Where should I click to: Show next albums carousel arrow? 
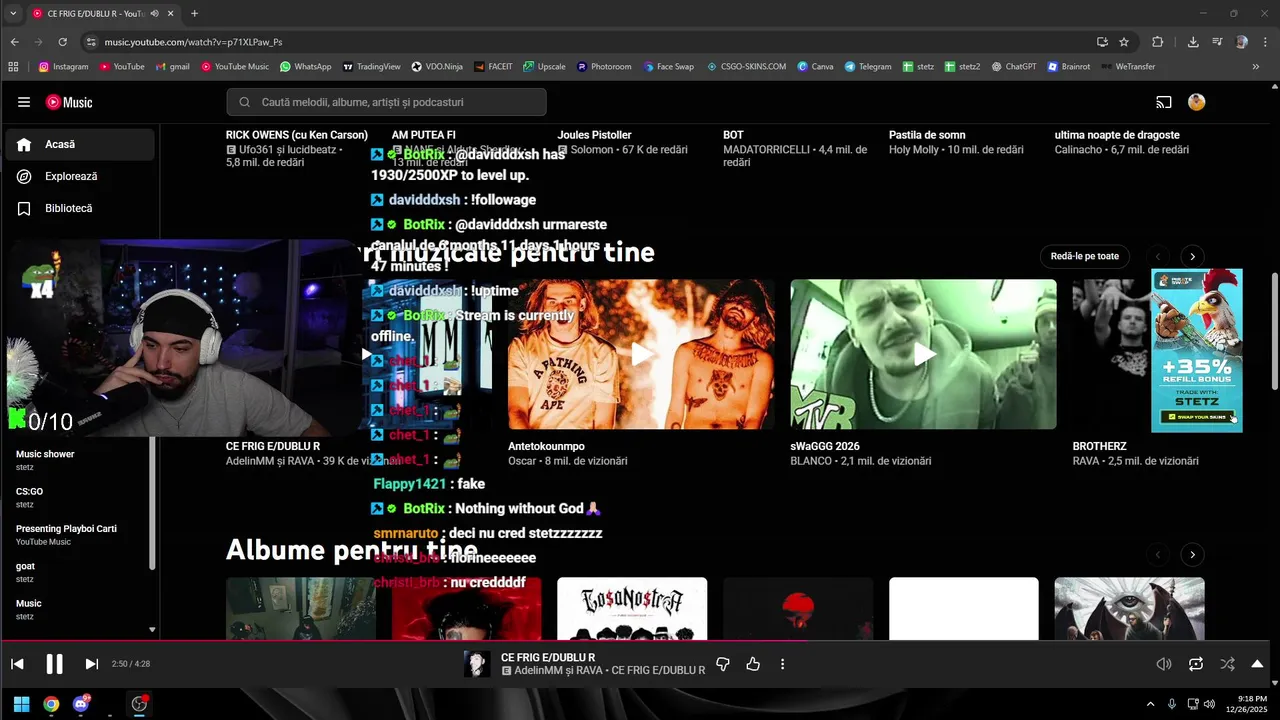coord(1192,554)
